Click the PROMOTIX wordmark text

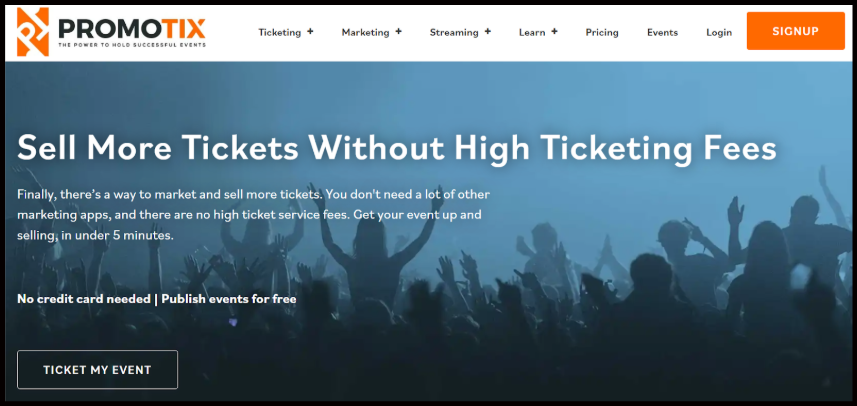132,27
